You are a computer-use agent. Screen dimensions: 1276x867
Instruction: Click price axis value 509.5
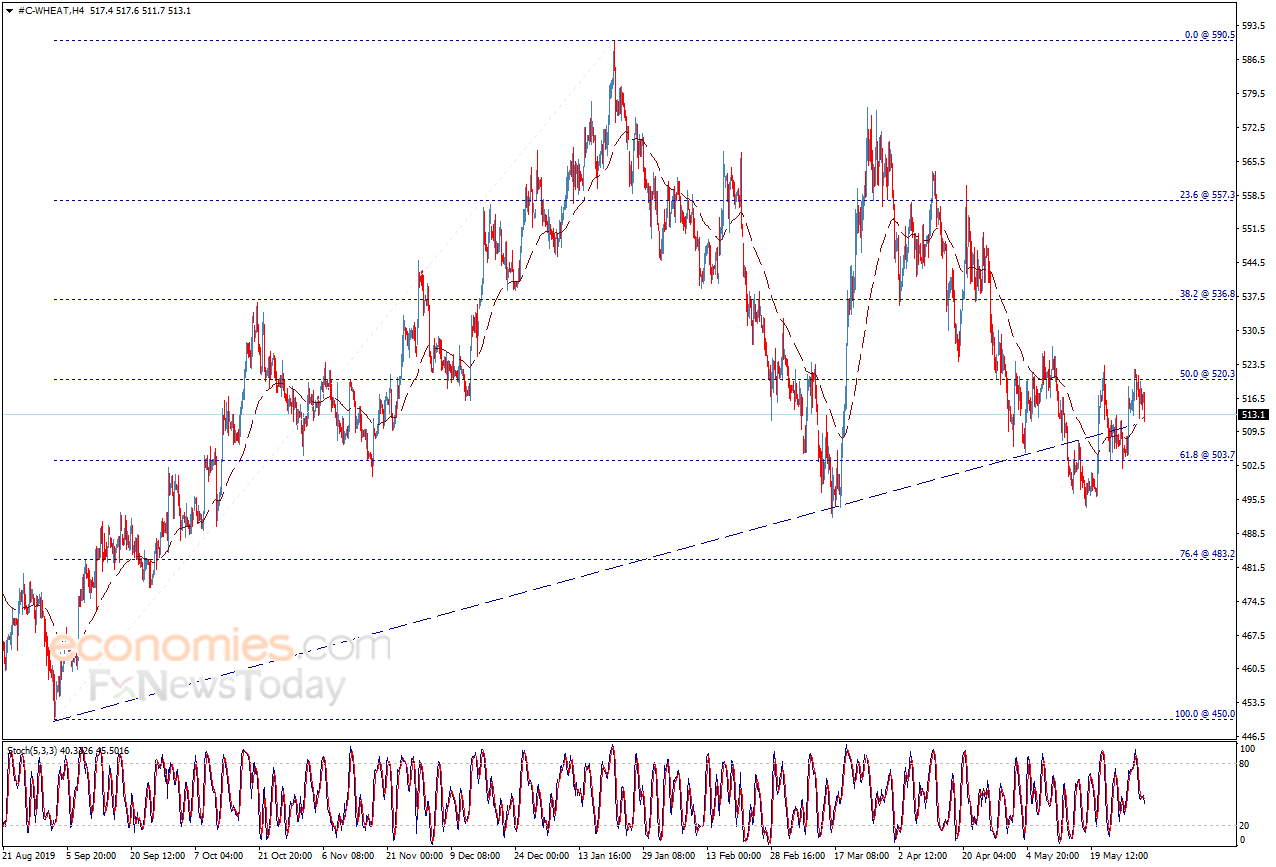tap(1254, 432)
